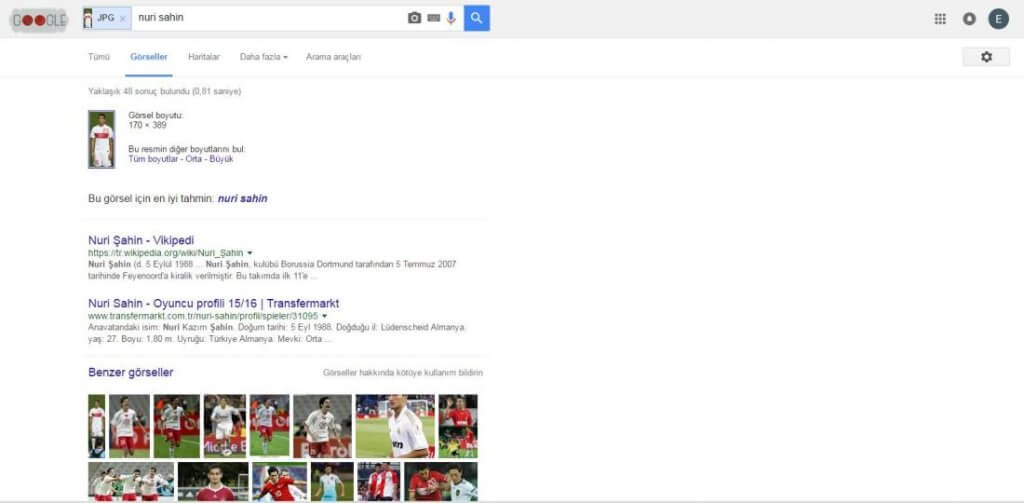
Task: Expand the Daha fazla menu
Action: pos(264,57)
